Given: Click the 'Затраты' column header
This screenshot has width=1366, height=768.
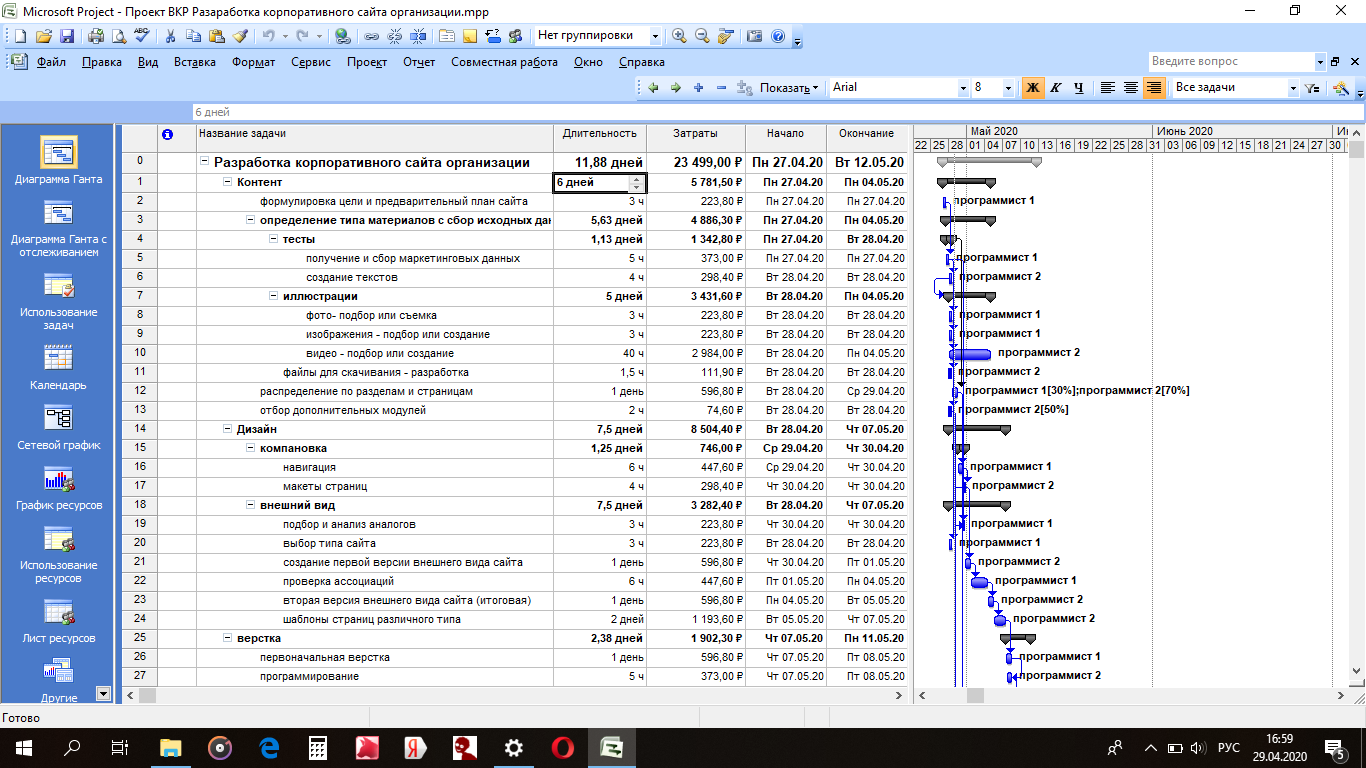Looking at the screenshot, I should click(x=695, y=133).
